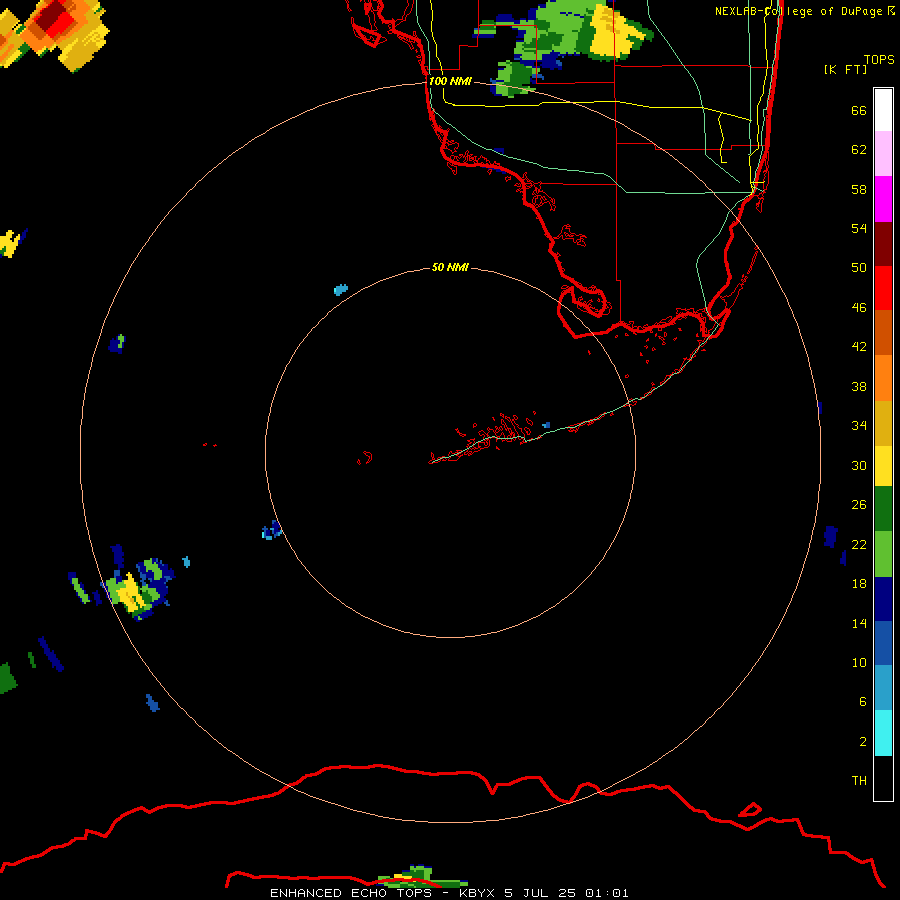Click the 50 NMI range ring label
900x900 pixels.
pyautogui.click(x=450, y=267)
